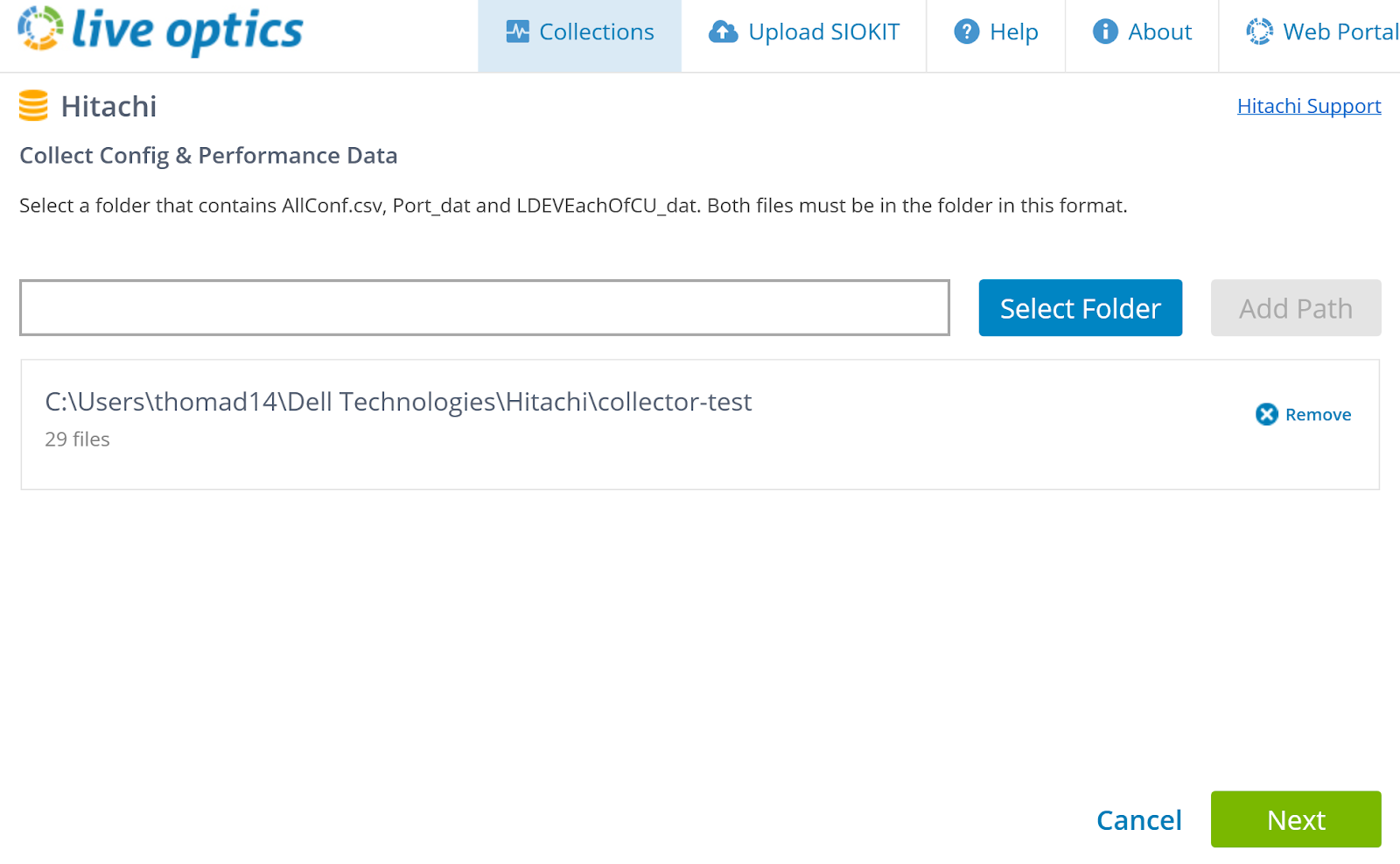Image resolution: width=1400 pixels, height=864 pixels.
Task: Open the Web Portal tab
Action: 1340,32
